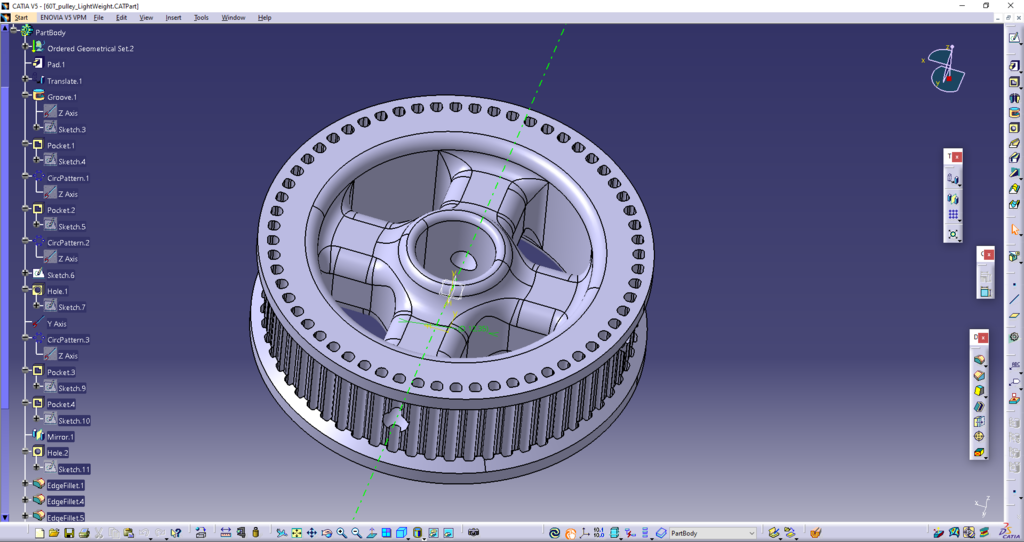The width and height of the screenshot is (1024, 542).
Task: Close the floating toolbar labeled T
Action: (x=957, y=157)
